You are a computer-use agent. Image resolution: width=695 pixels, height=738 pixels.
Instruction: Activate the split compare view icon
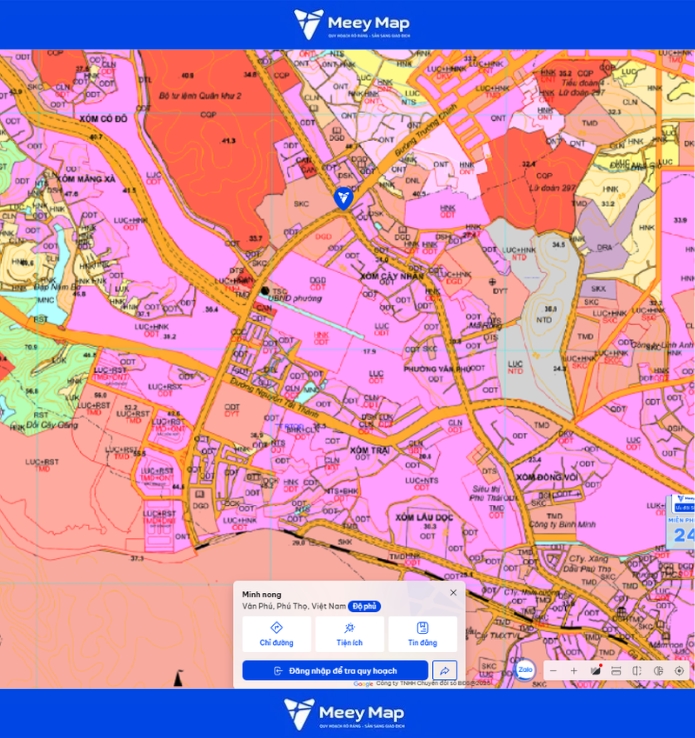[x=637, y=671]
